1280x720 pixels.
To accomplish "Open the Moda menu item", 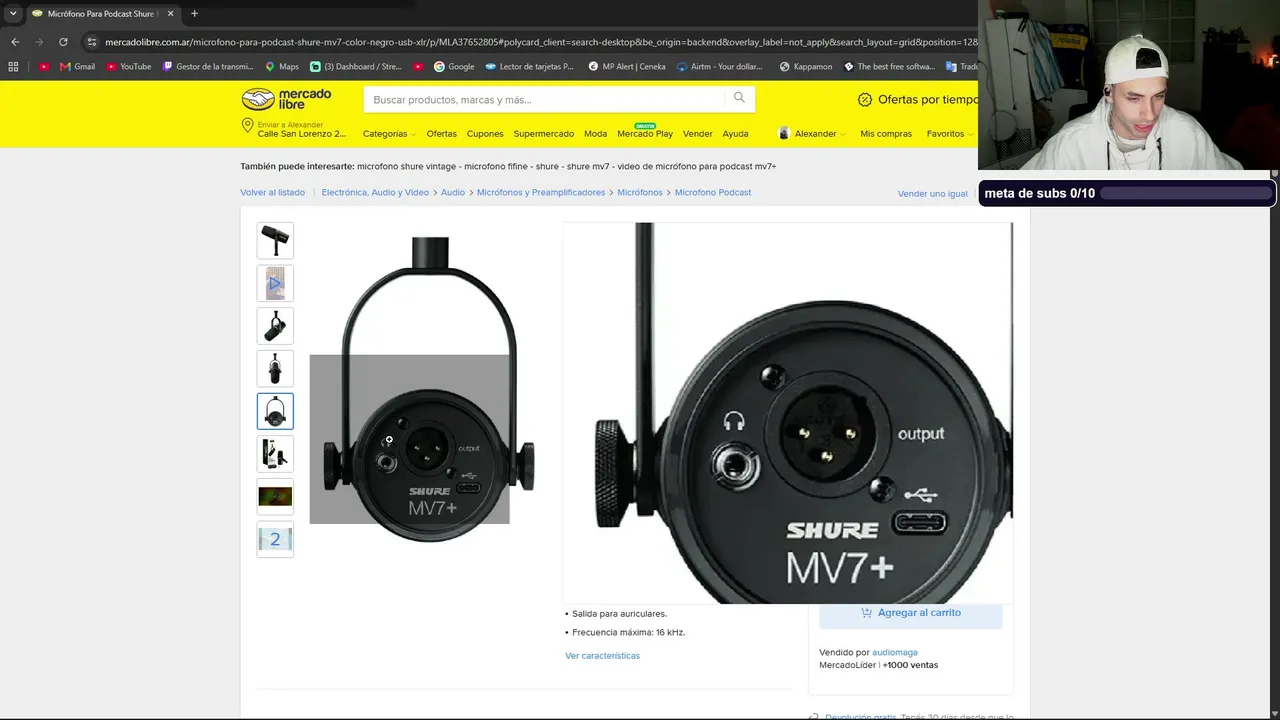I will [595, 134].
